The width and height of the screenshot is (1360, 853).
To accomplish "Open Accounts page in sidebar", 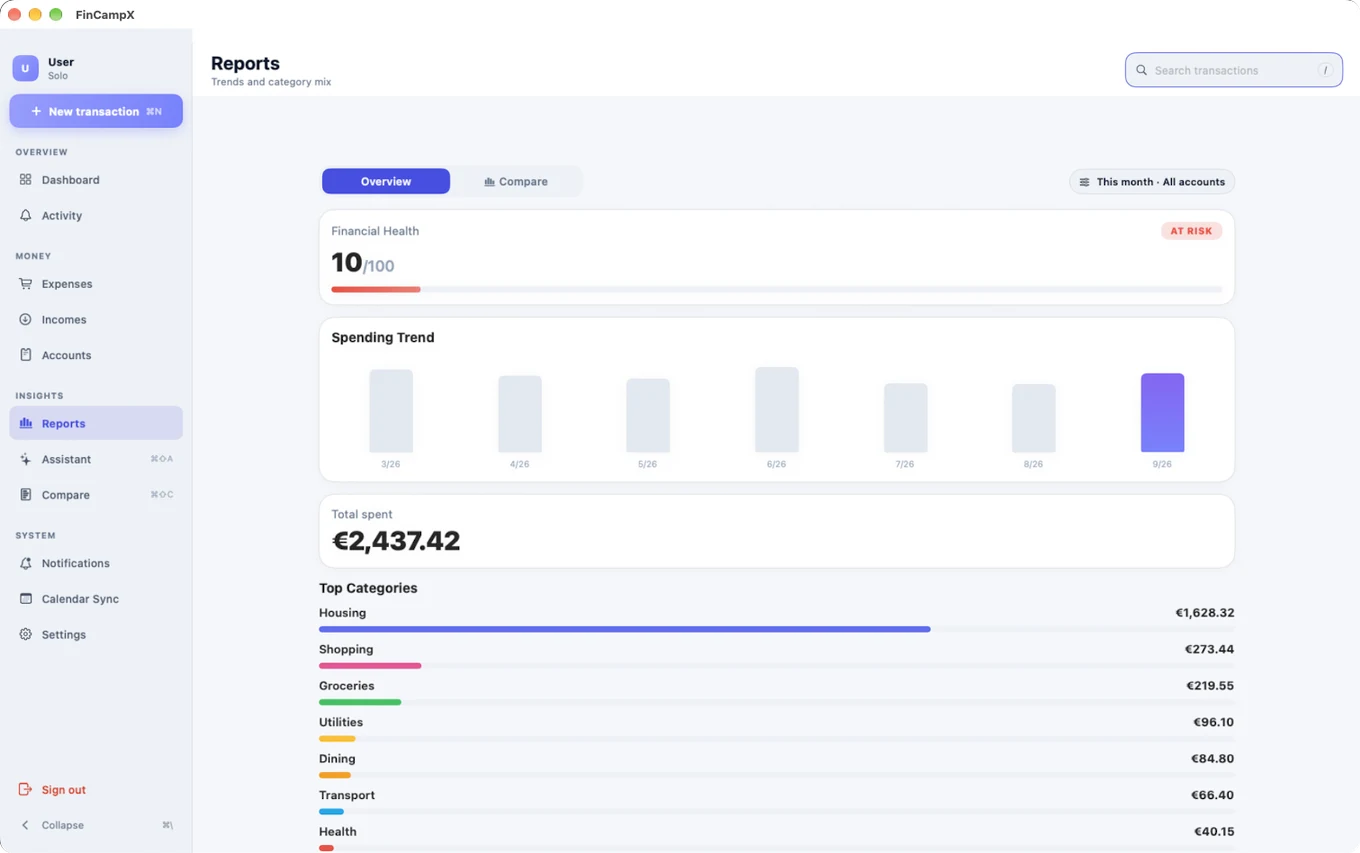I will (96, 355).
